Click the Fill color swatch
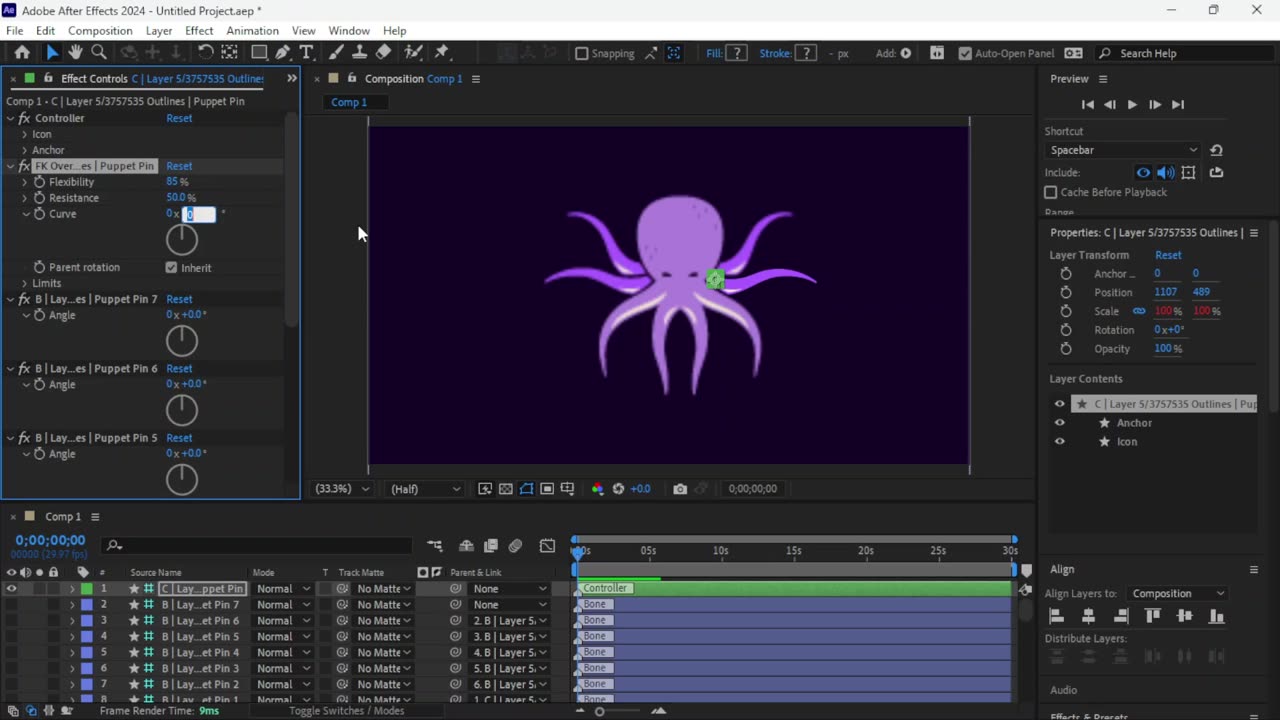This screenshot has height=720, width=1280. [x=736, y=53]
